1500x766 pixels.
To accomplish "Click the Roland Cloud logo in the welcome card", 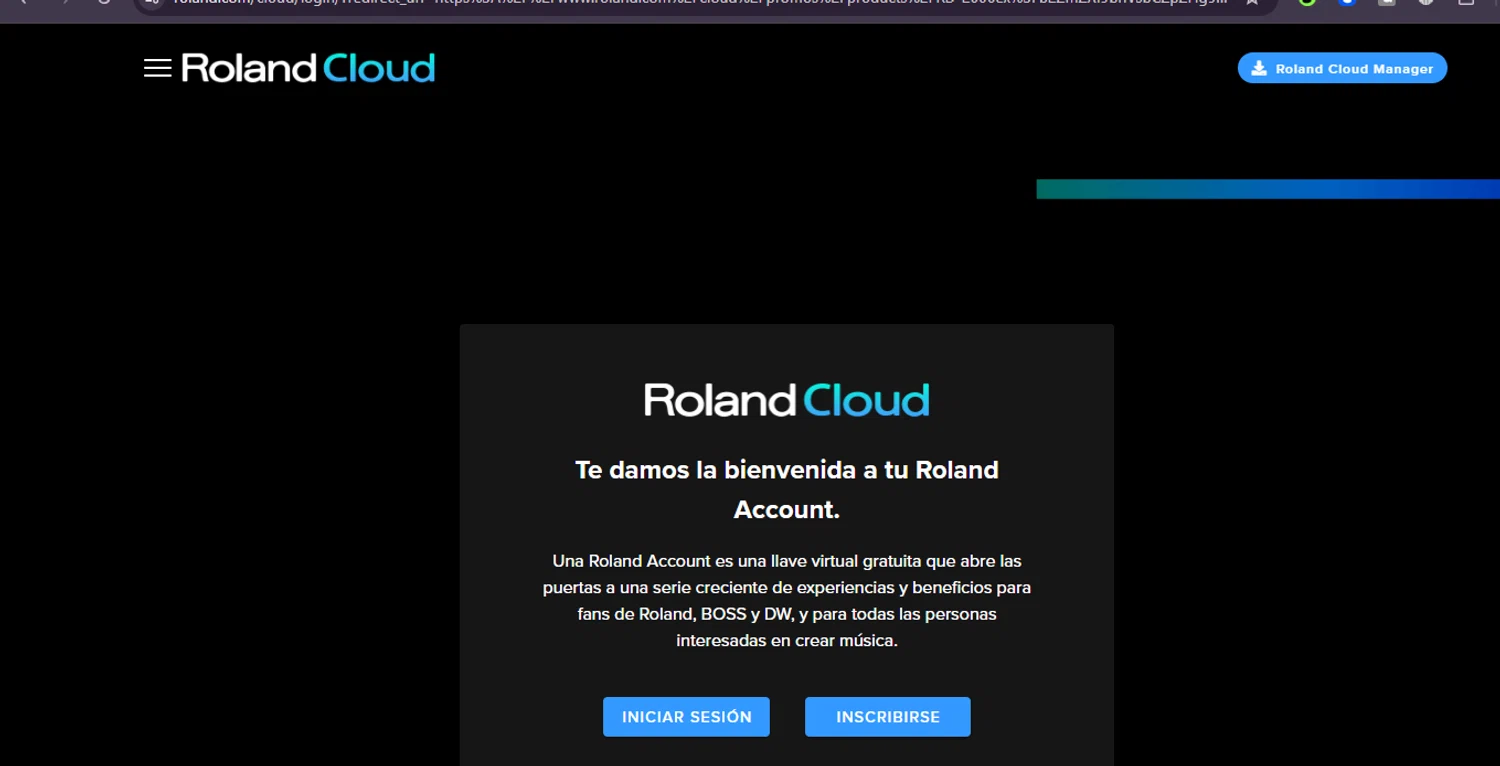I will [787, 400].
